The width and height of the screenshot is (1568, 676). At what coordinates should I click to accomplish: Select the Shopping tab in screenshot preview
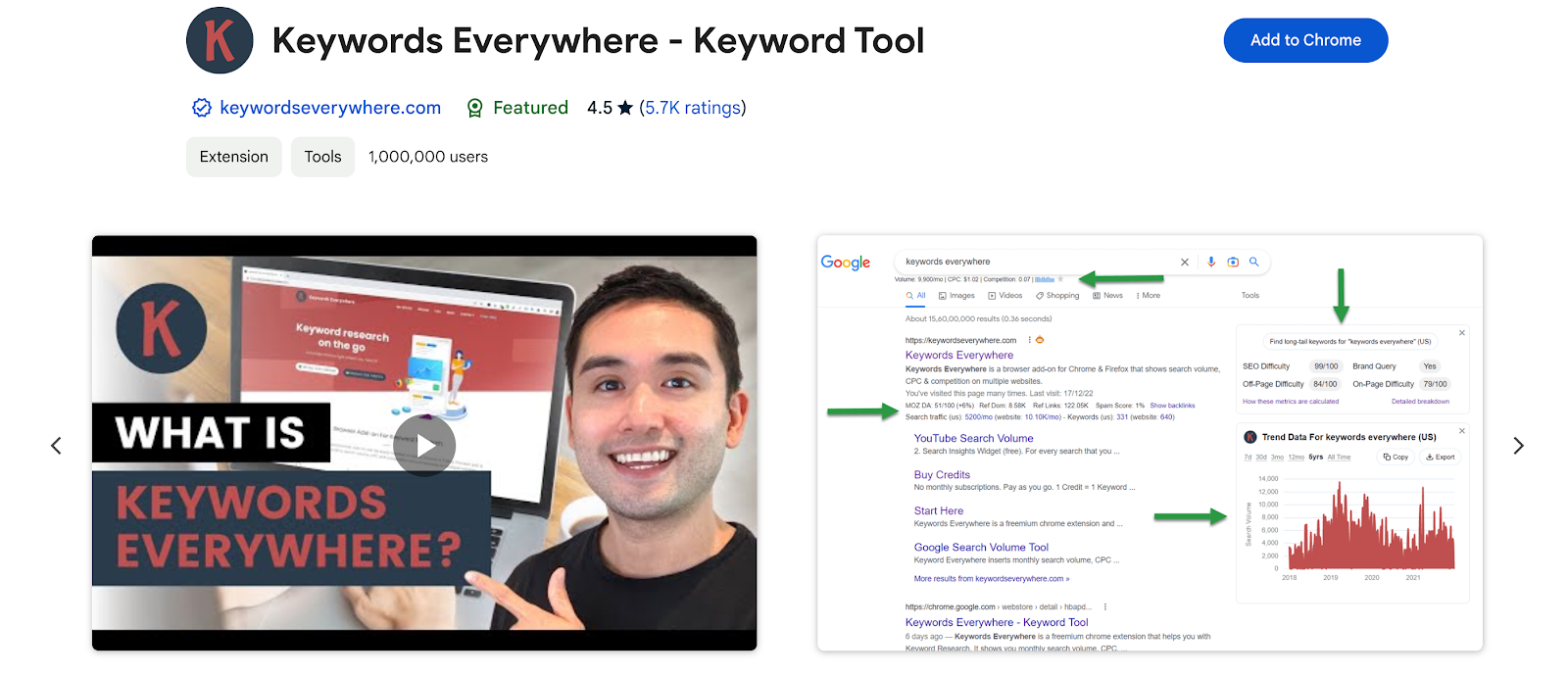click(x=1057, y=295)
